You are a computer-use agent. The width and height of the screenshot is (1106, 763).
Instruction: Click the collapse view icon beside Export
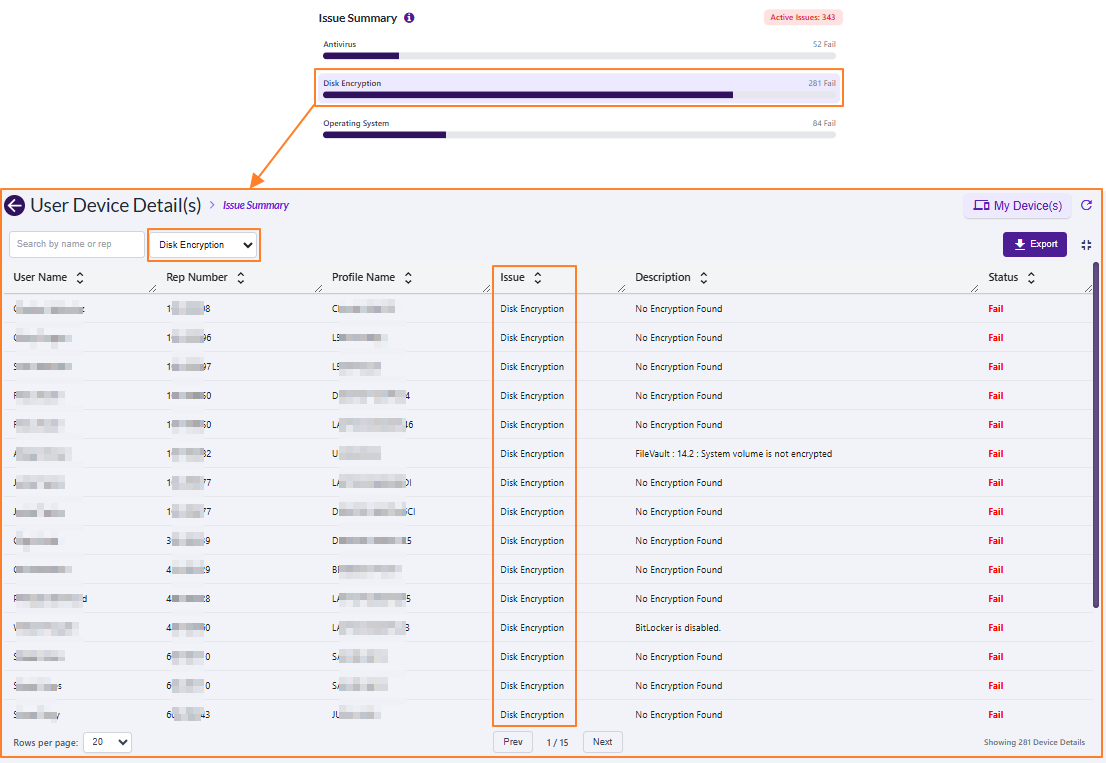1086,244
